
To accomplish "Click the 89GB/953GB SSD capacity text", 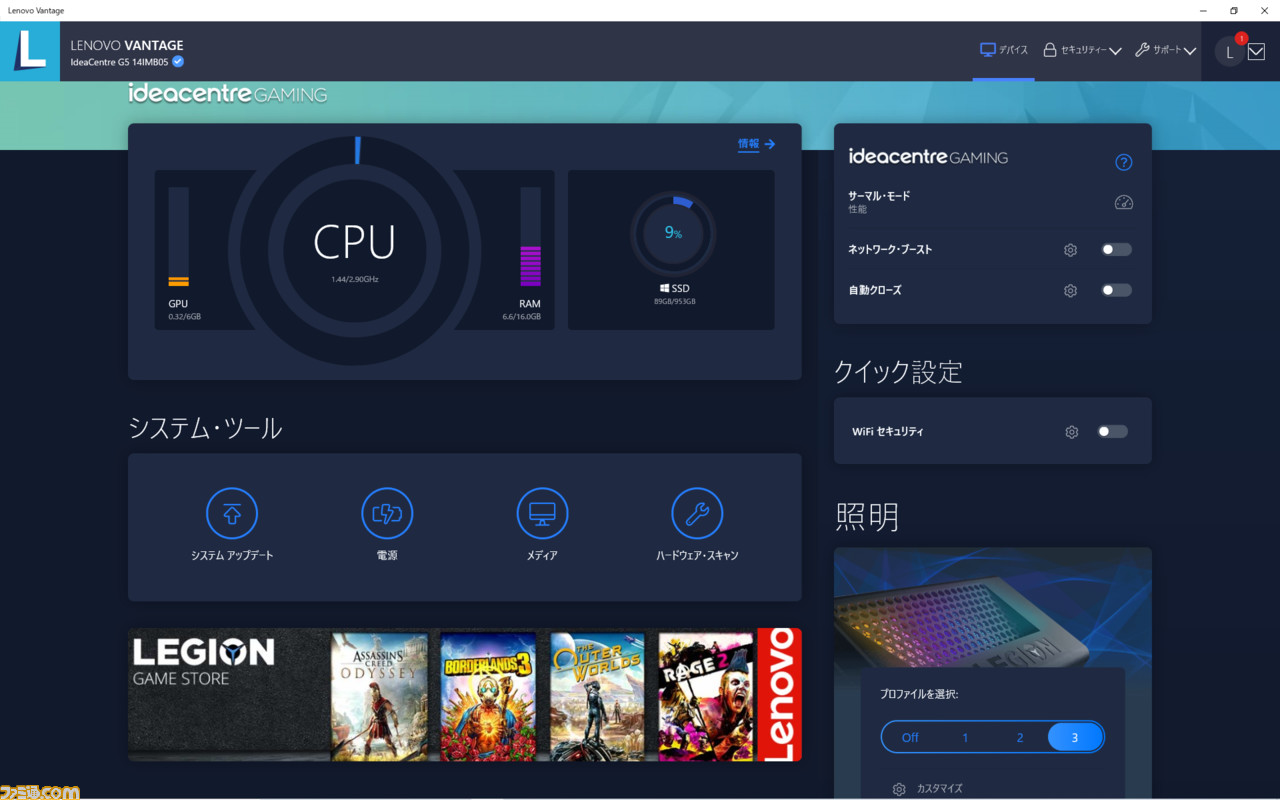I will coord(675,301).
